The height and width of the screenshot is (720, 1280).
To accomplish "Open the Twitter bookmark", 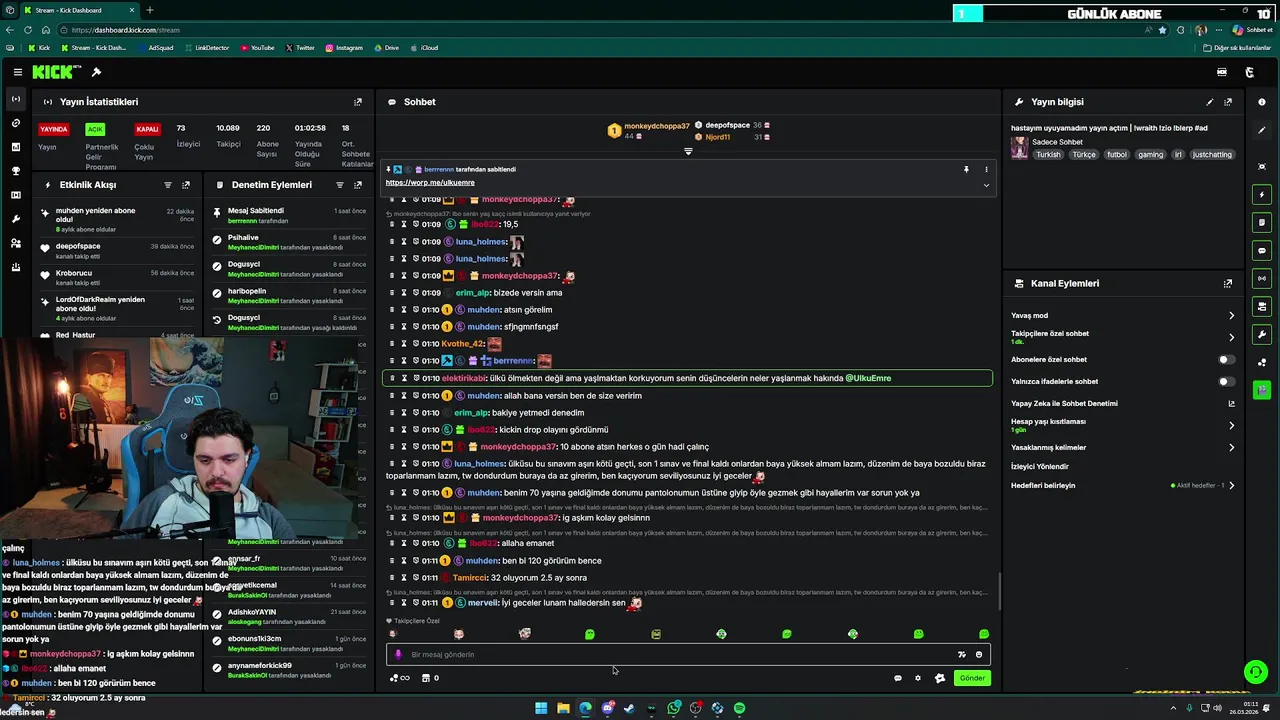I will pos(300,48).
